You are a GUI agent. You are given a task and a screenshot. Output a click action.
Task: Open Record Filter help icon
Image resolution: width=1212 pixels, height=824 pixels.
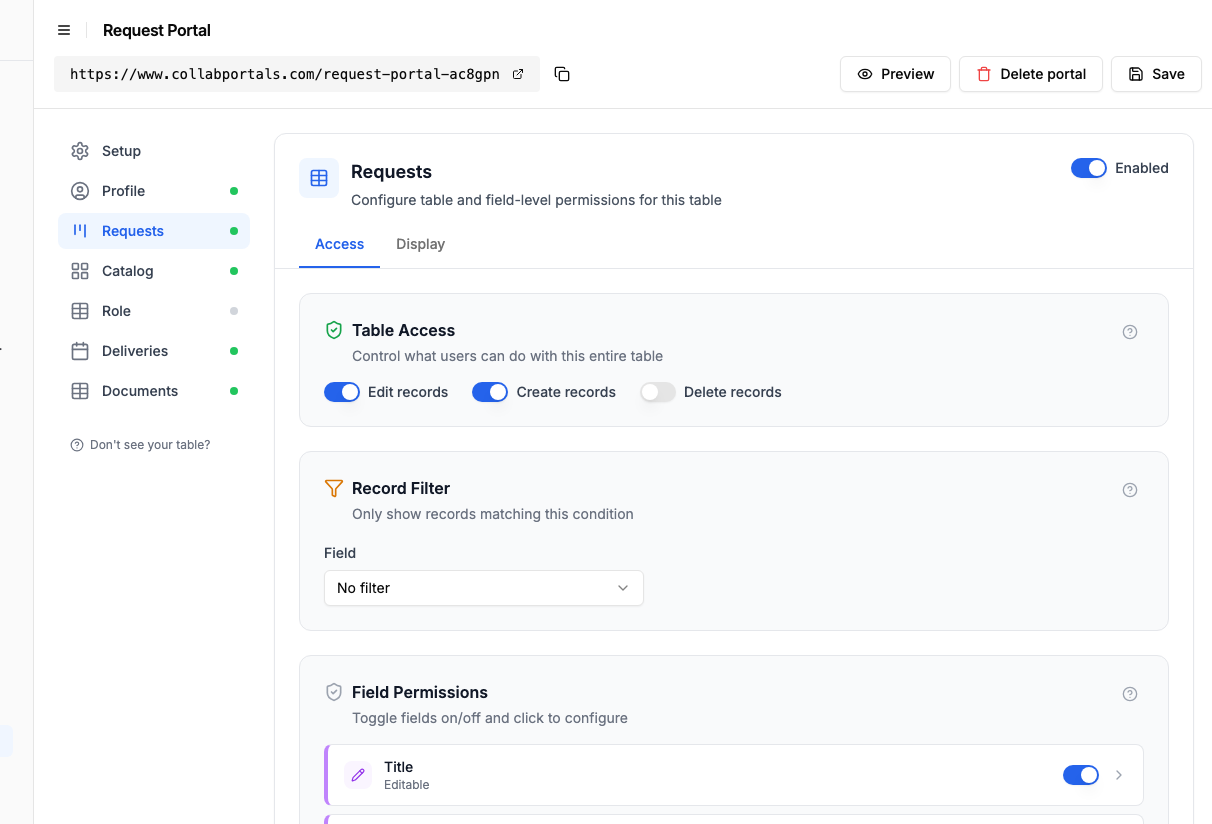tap(1130, 490)
